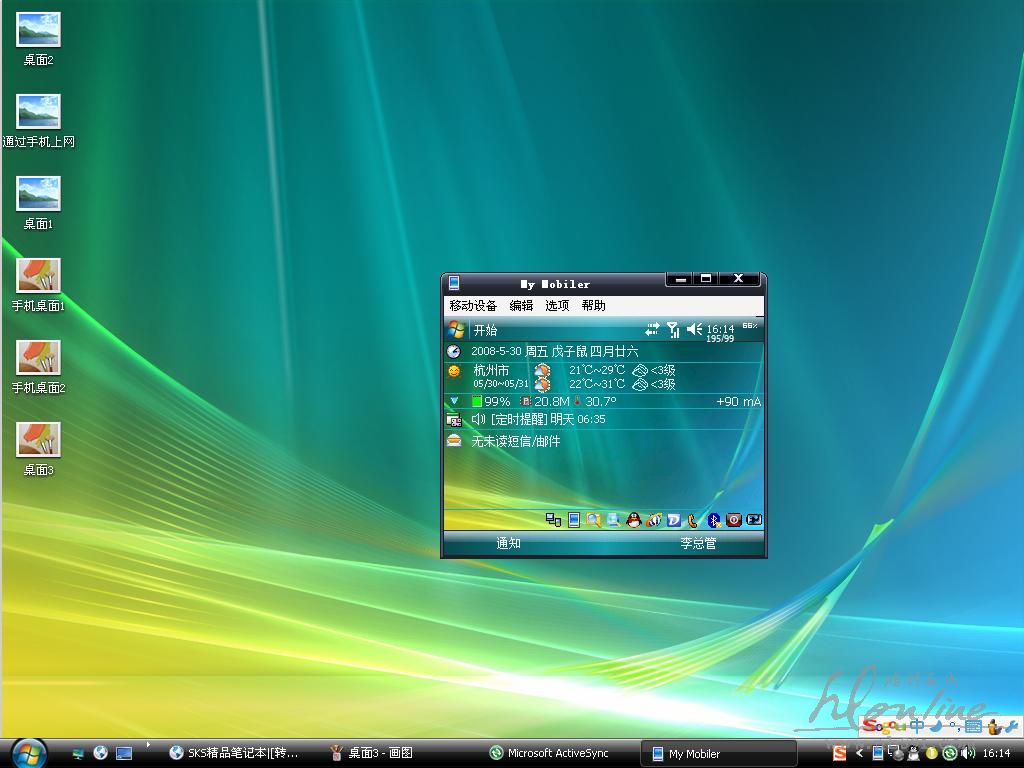This screenshot has width=1024, height=768.
Task: Click the QQ penguin icon in phone tray
Action: [634, 520]
